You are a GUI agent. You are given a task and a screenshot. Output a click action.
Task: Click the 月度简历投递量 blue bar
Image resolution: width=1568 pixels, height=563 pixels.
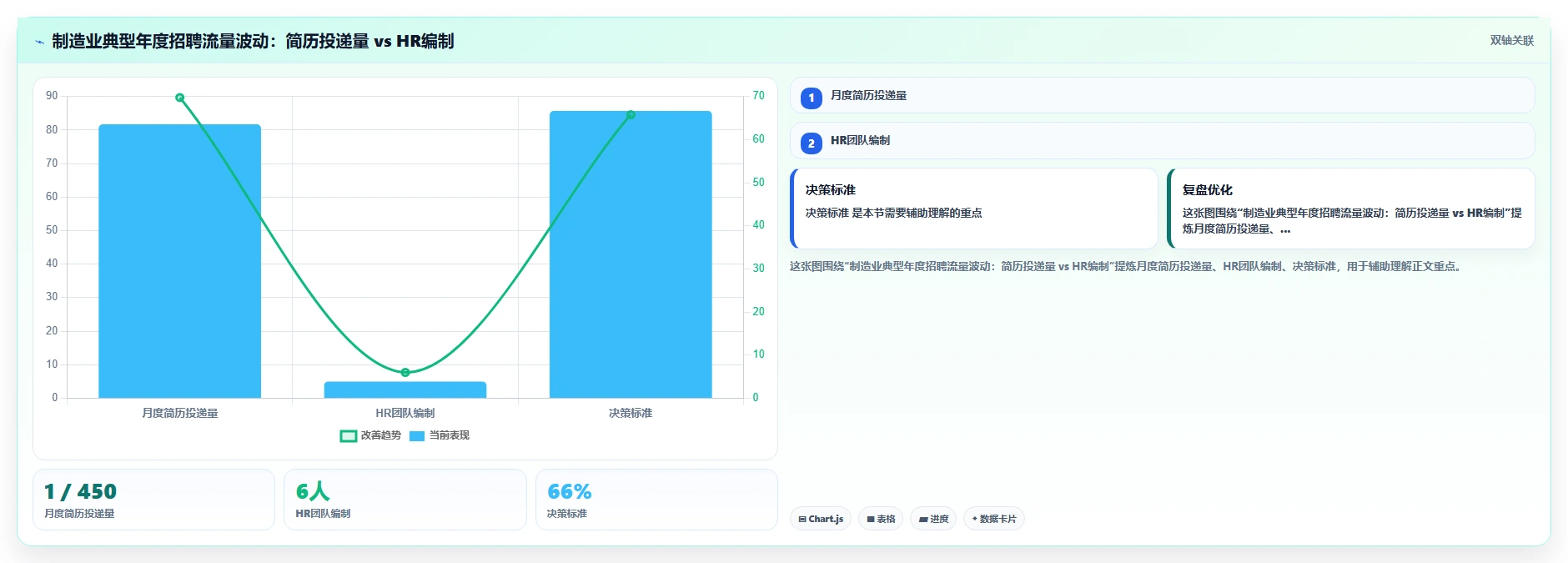pyautogui.click(x=179, y=261)
